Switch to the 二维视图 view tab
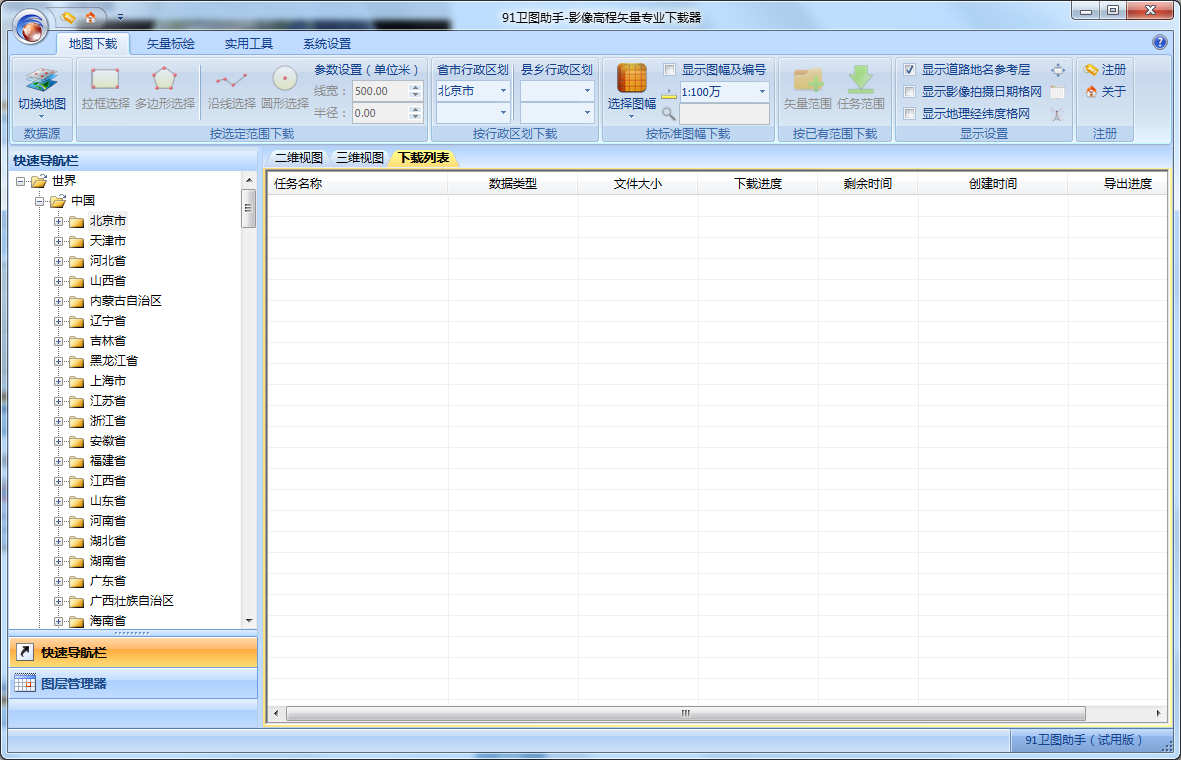This screenshot has height=760, width=1181. (298, 158)
